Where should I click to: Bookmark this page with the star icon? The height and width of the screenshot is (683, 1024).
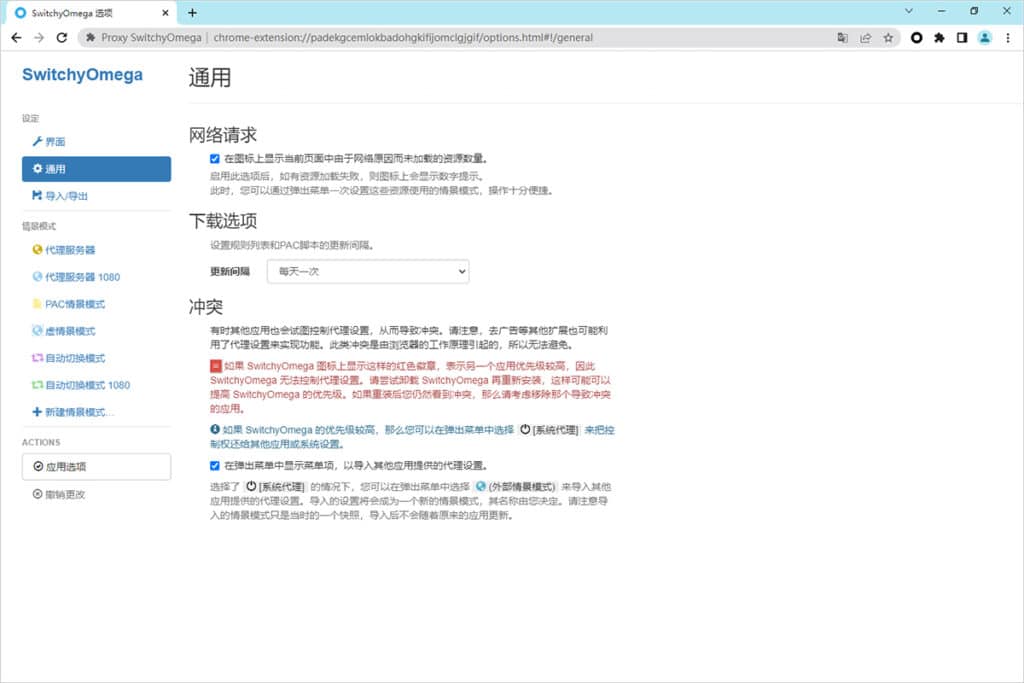888,38
